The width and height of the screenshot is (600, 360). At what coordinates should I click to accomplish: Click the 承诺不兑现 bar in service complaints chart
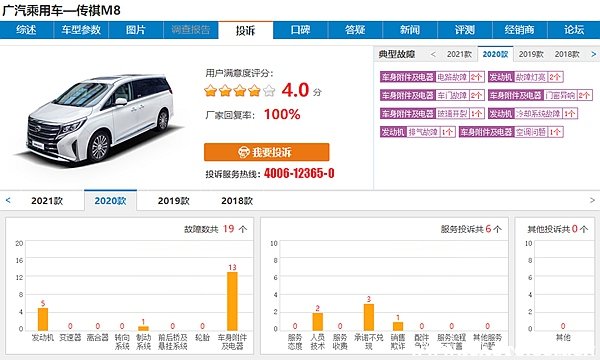pyautogui.click(x=368, y=317)
